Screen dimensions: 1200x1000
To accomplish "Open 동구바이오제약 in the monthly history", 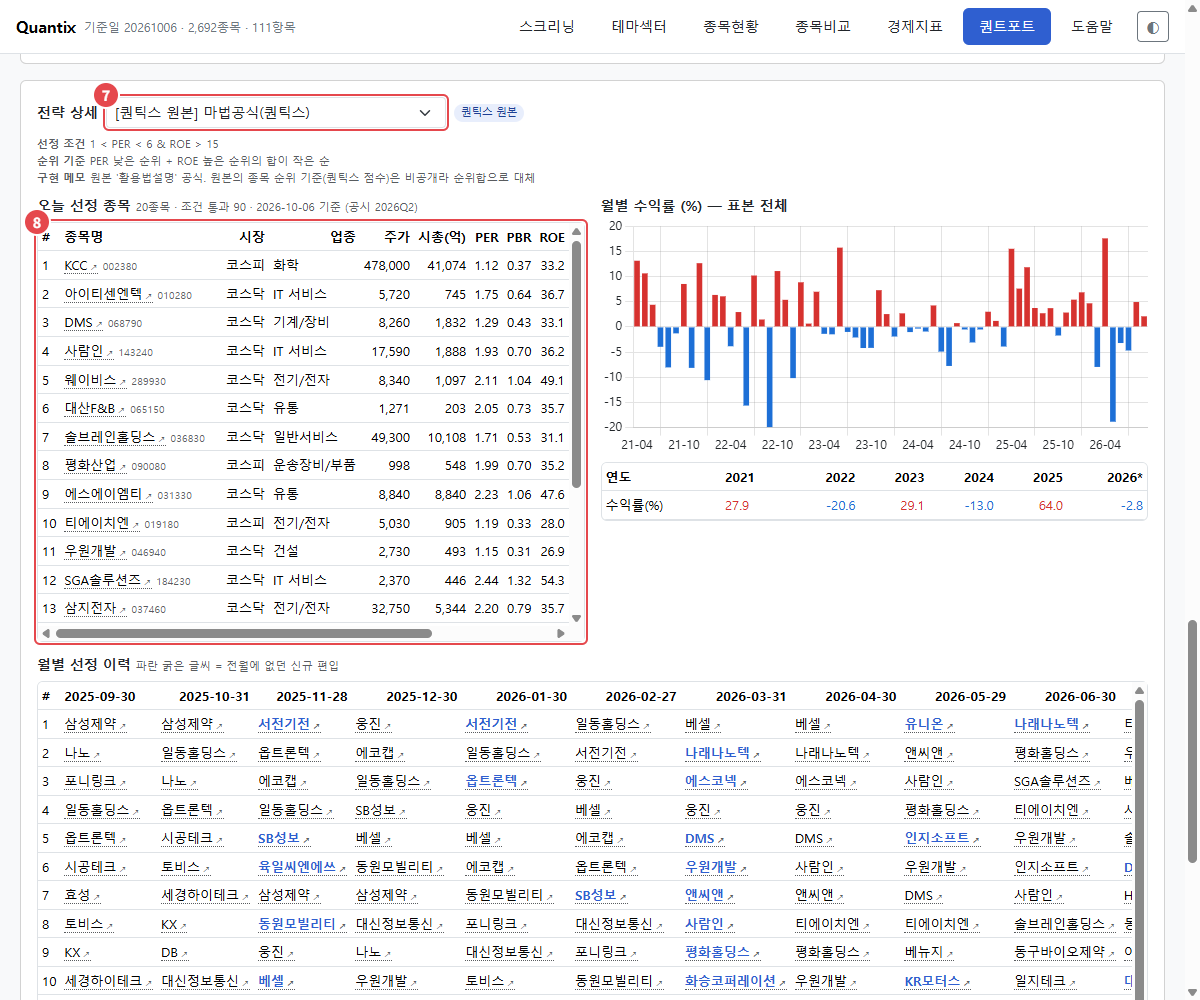I will click(x=1064, y=953).
